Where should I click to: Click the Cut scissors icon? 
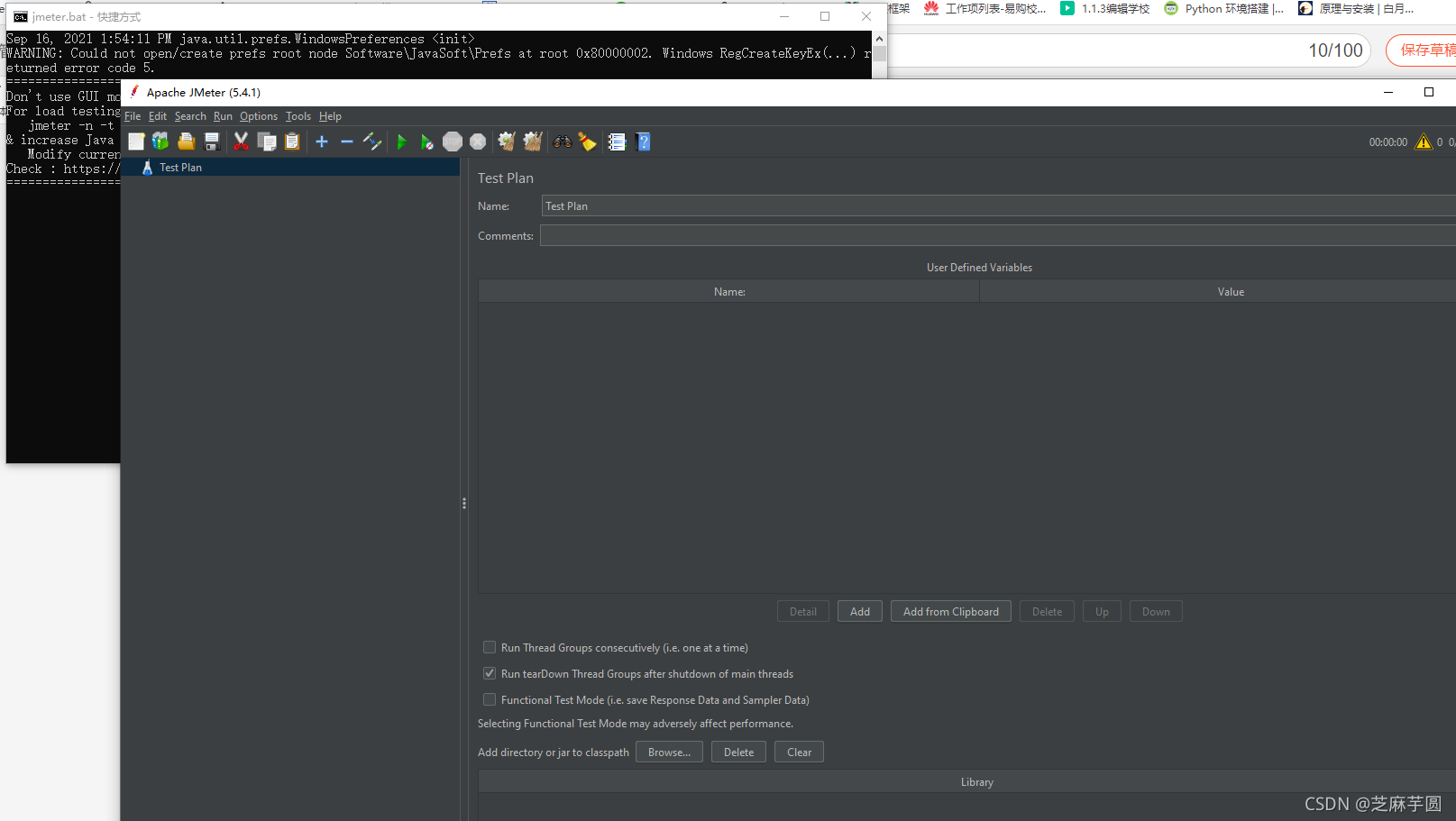241,141
